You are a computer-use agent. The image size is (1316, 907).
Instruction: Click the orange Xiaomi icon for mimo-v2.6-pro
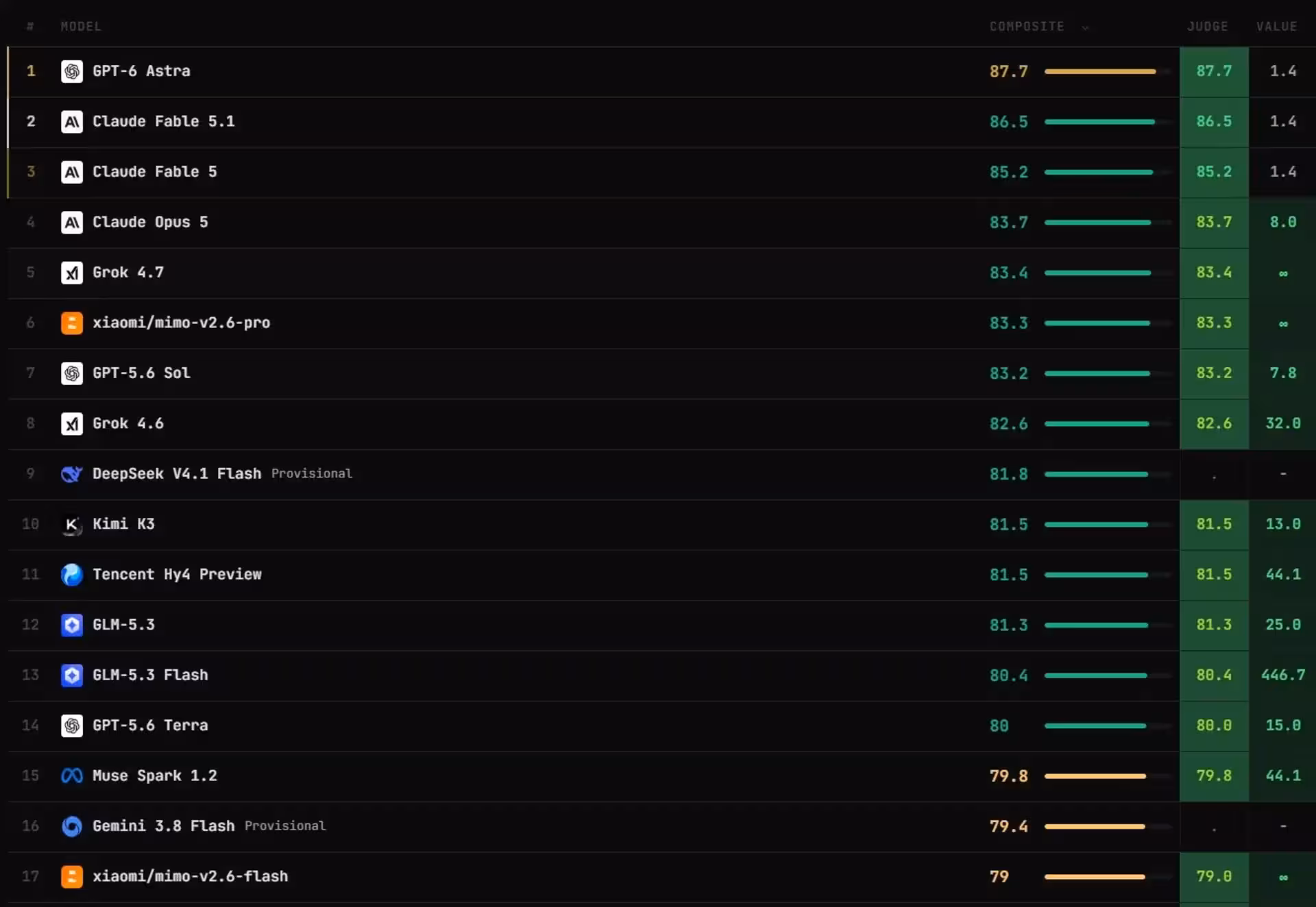click(x=72, y=323)
